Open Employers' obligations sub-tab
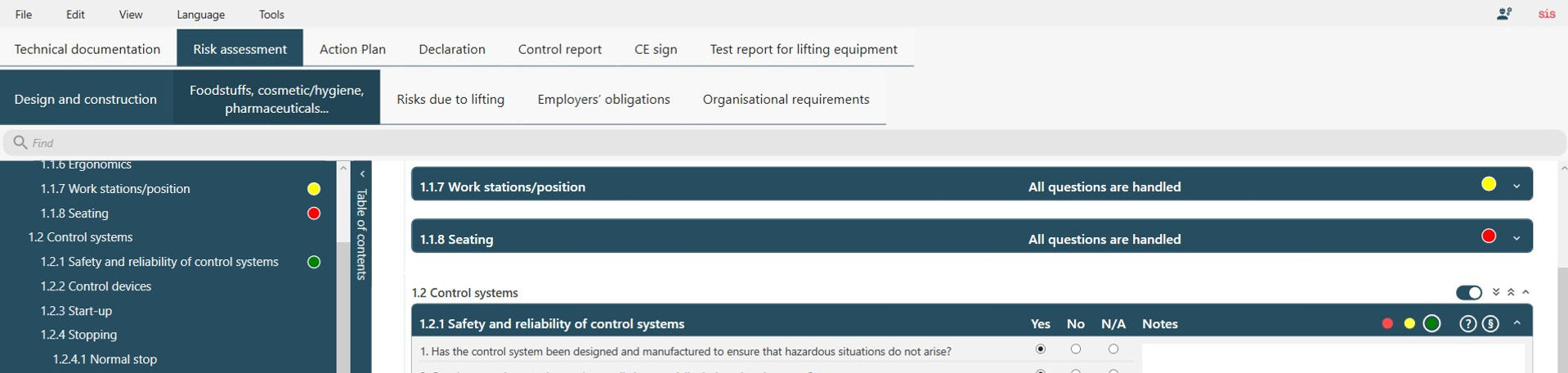 tap(603, 98)
